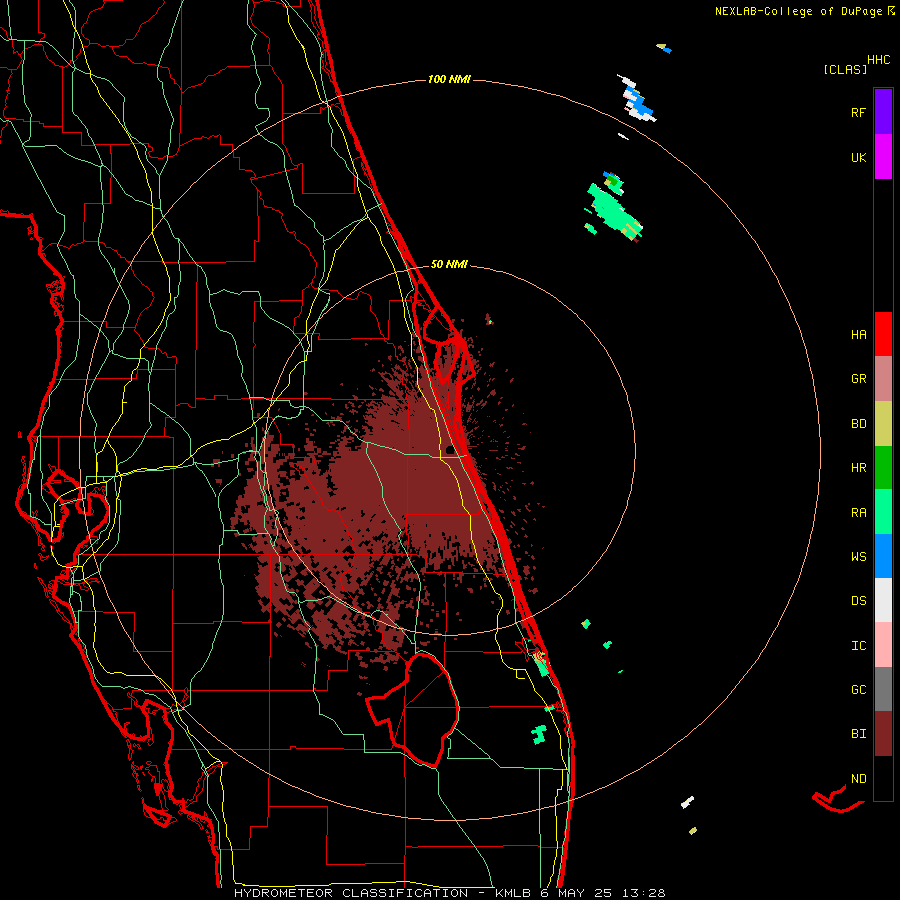The height and width of the screenshot is (900, 900).
Task: Click the "NEXLAB-College of DuPage" credit text
Action: 798,11
